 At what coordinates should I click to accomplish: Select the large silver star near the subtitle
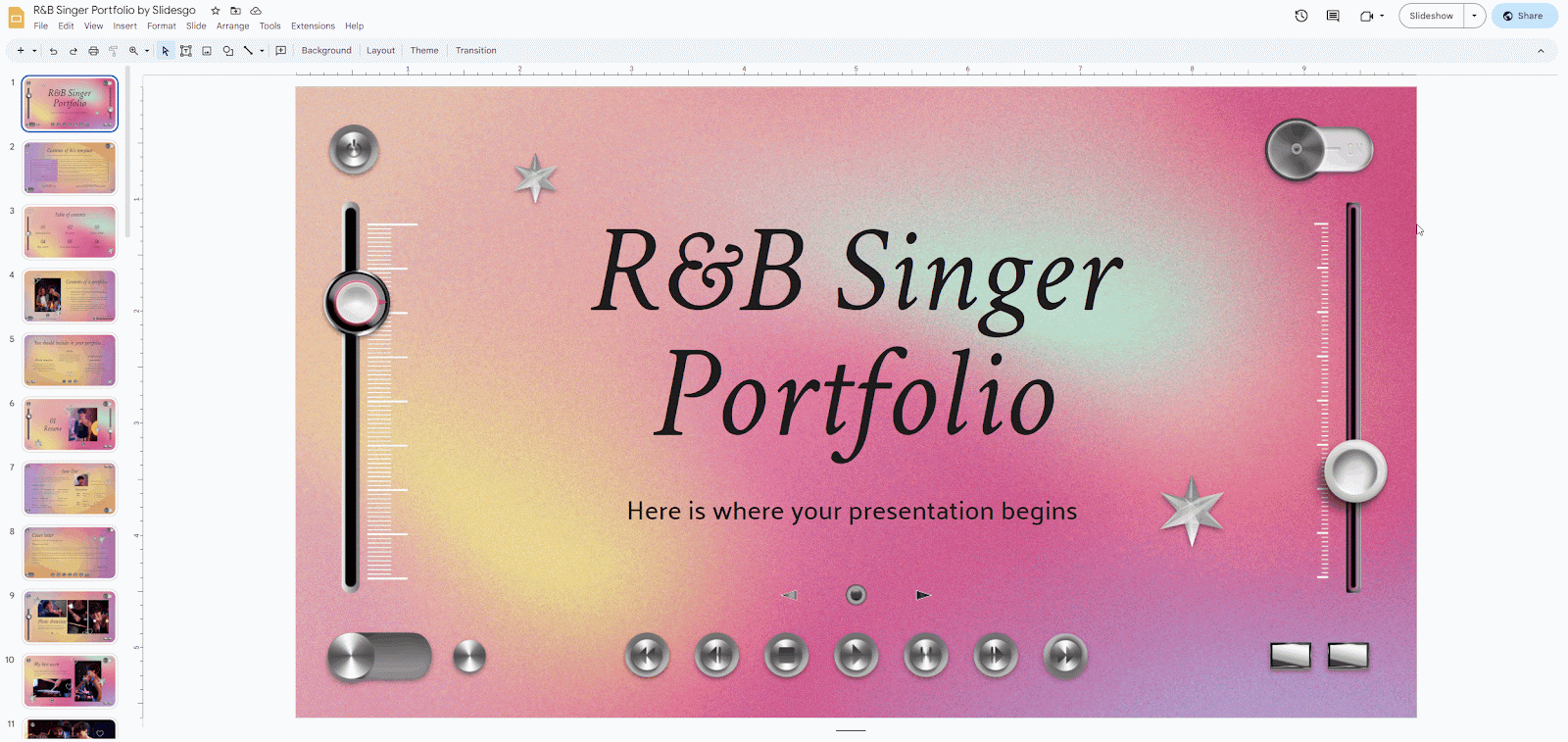(x=1192, y=512)
